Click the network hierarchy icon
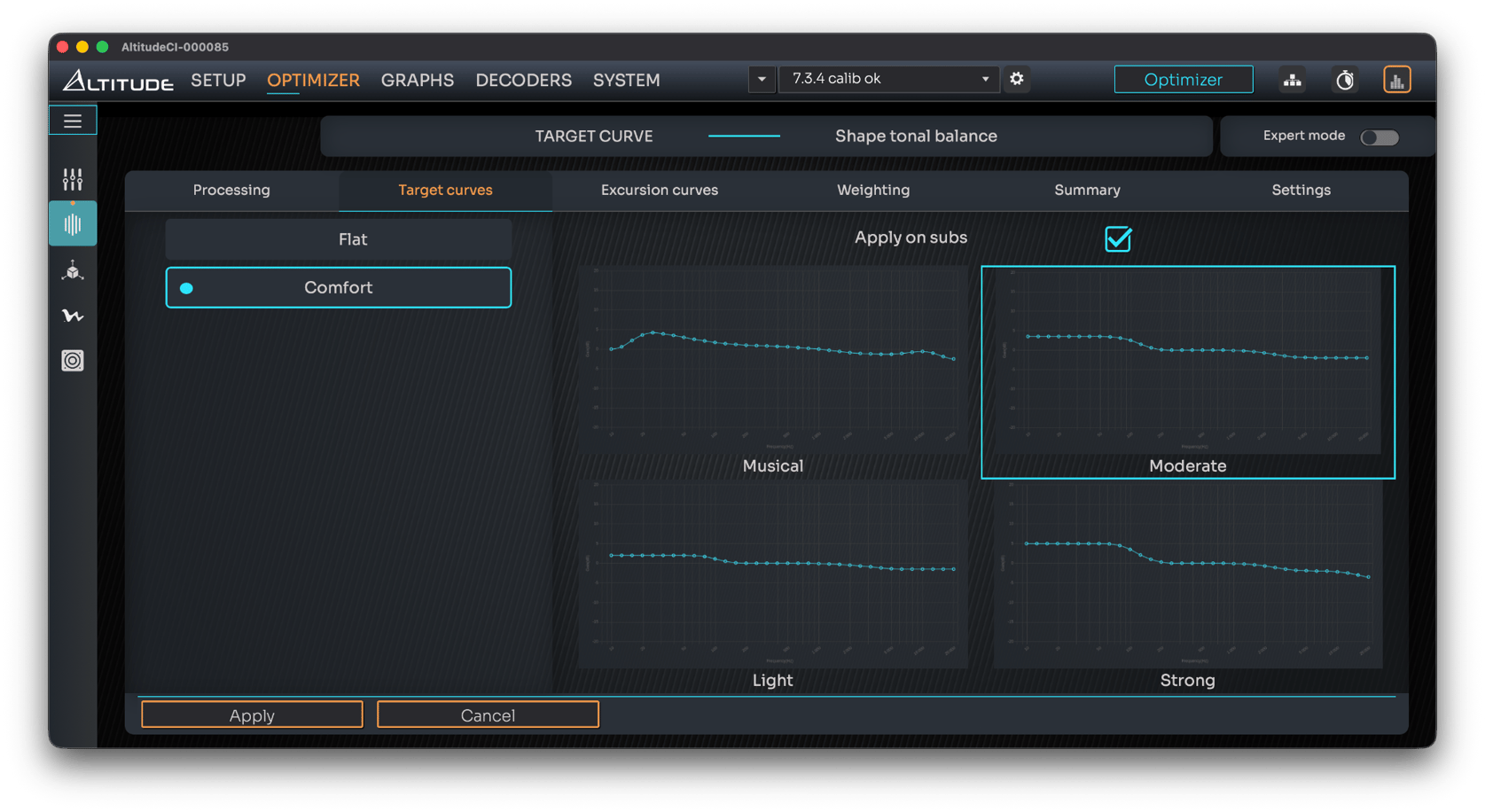 tap(1293, 80)
